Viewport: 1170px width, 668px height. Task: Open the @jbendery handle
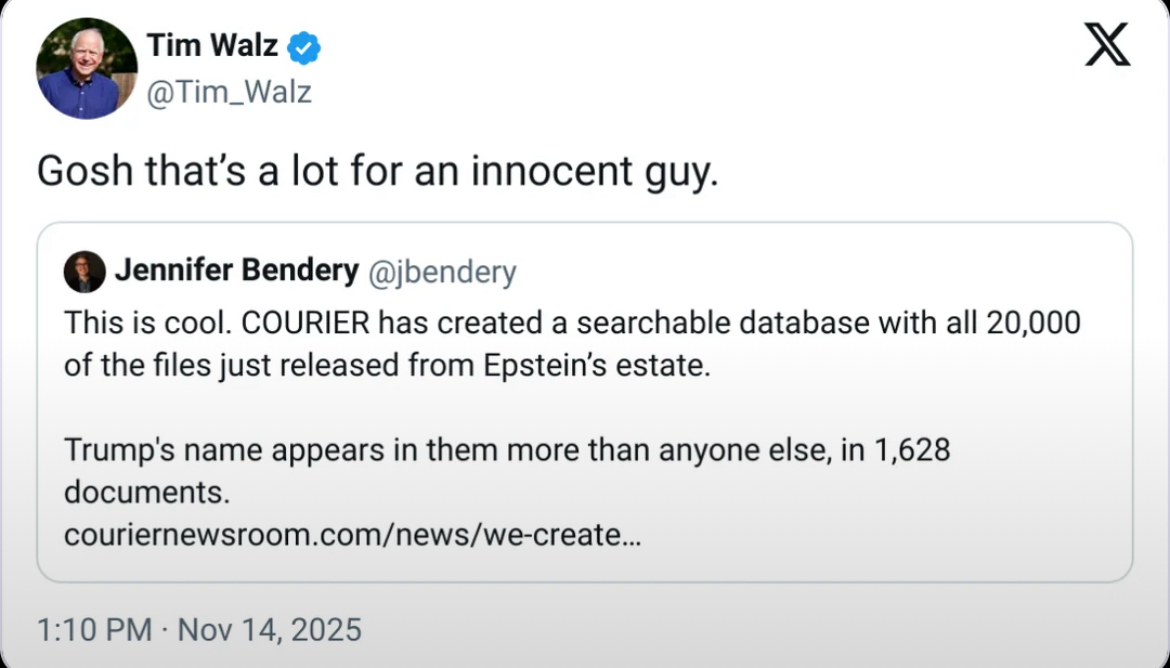coord(443,272)
